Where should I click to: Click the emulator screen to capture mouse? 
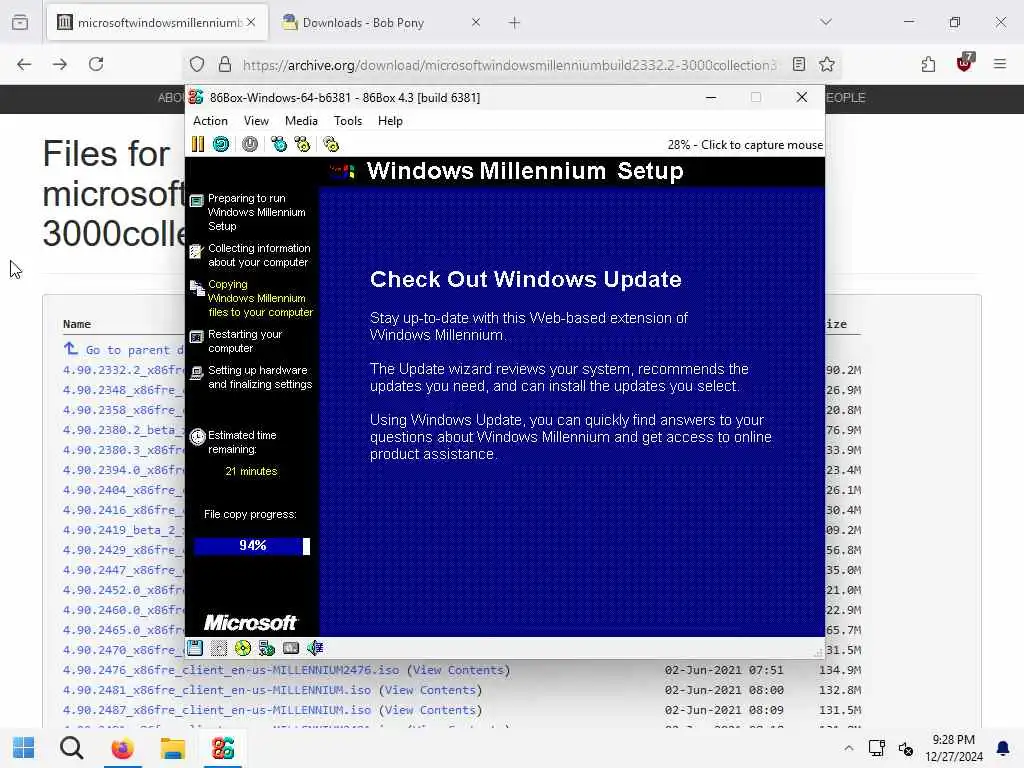click(505, 397)
